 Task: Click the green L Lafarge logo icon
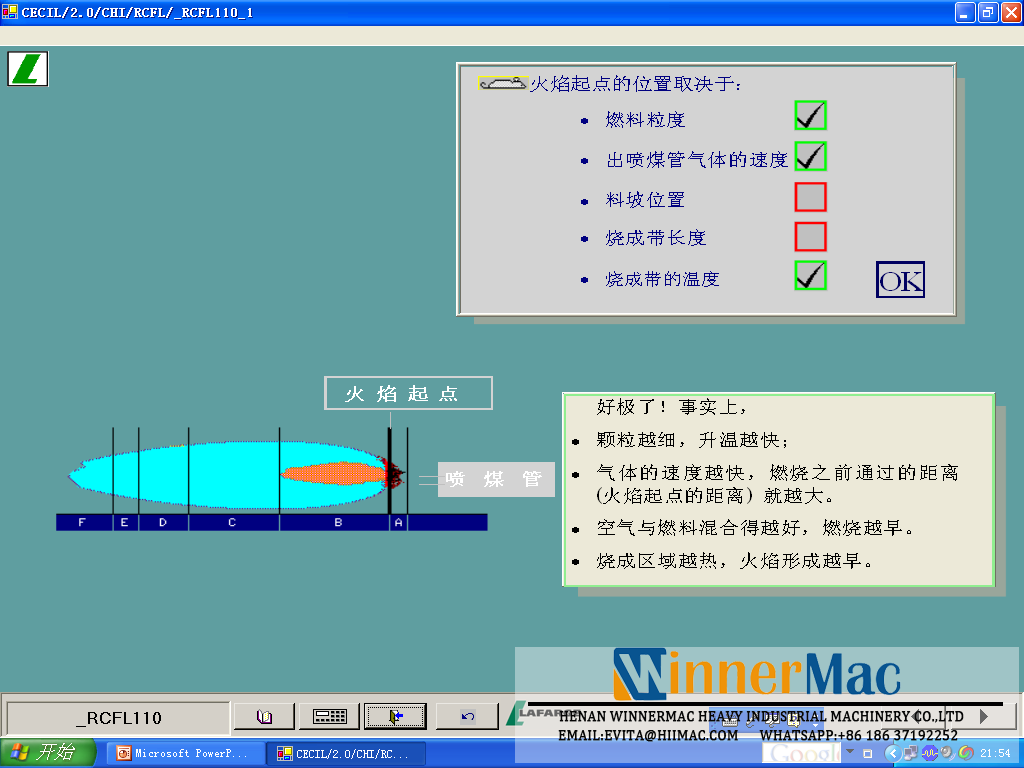28,69
